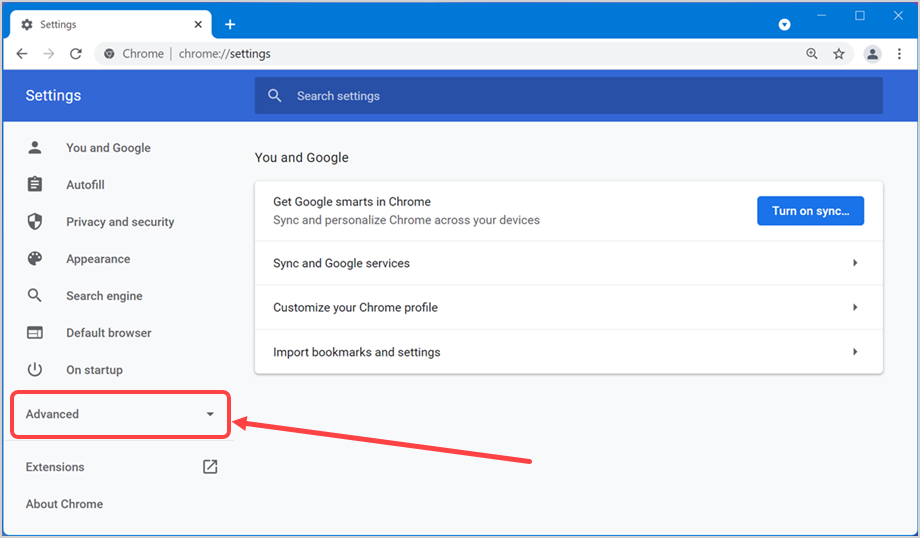This screenshot has height=538, width=920.
Task: Click in the Search settings field
Action: coord(569,96)
